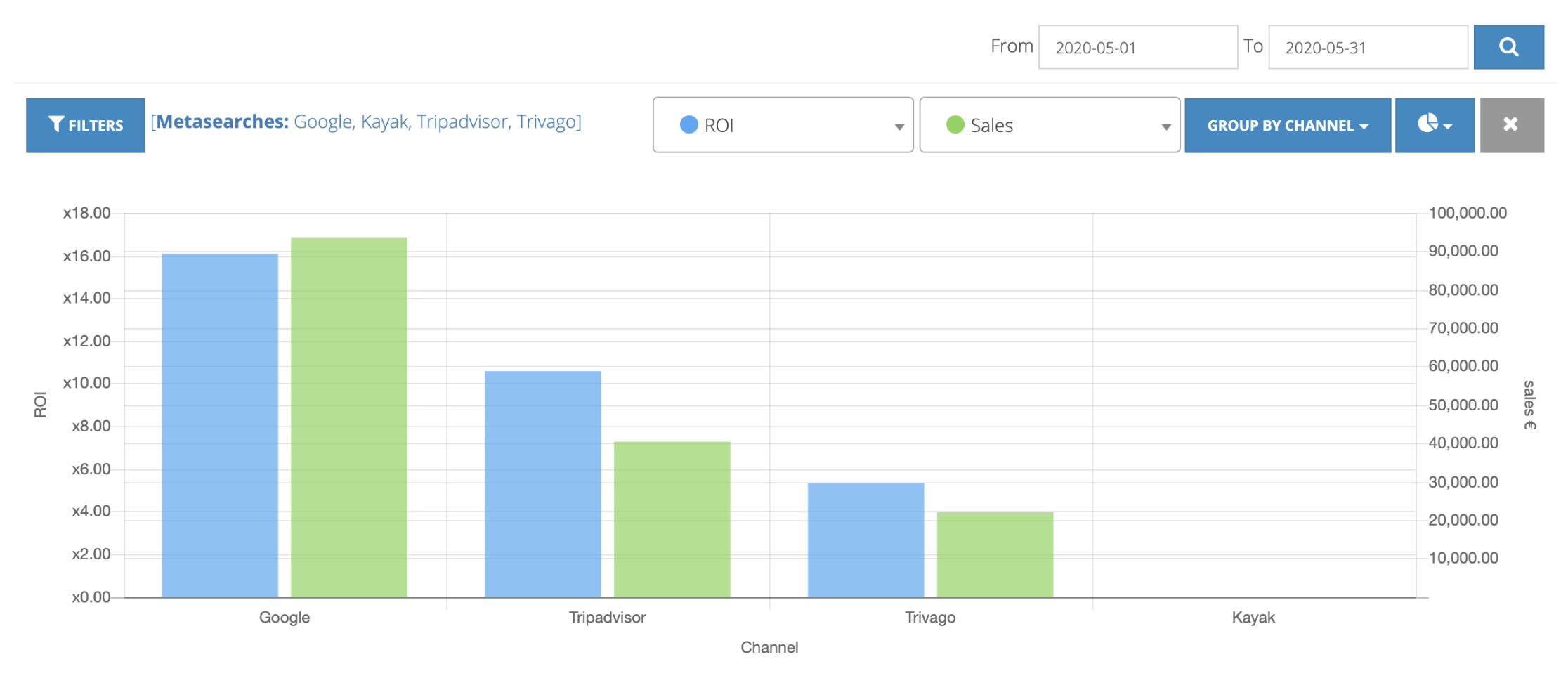Select Google's blue ROI bar

(x=220, y=425)
